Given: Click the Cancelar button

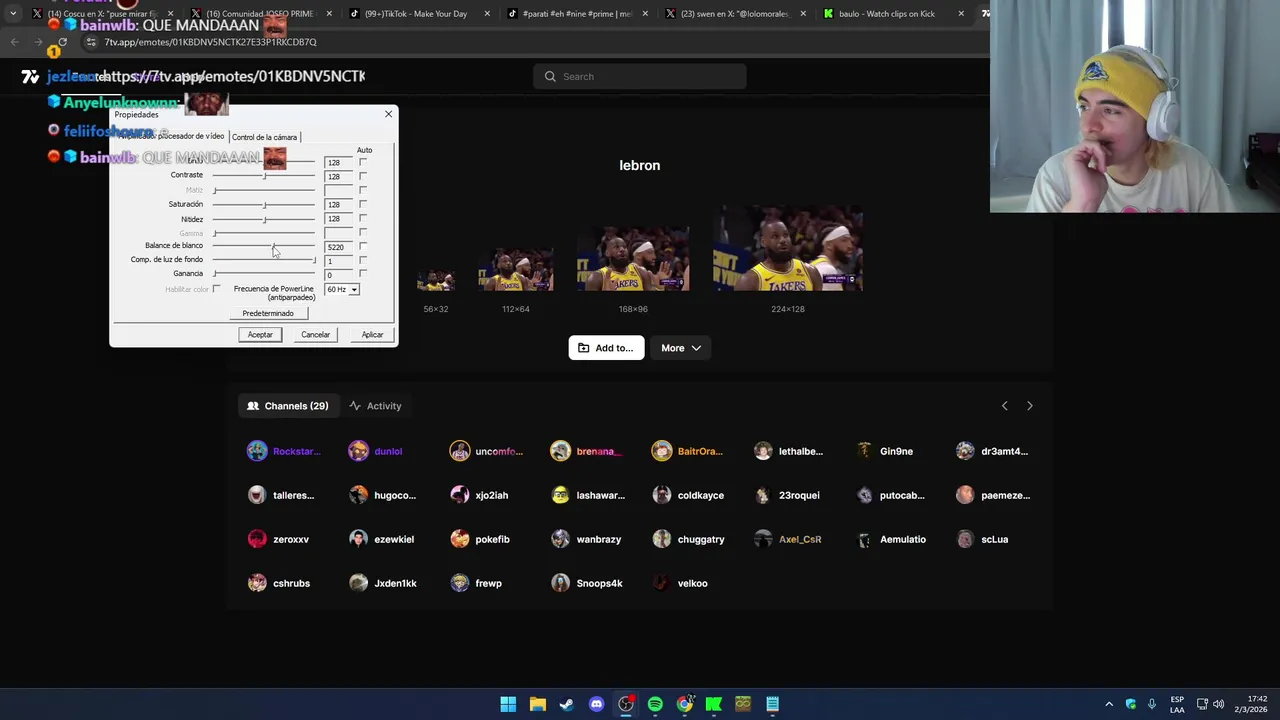Looking at the screenshot, I should (316, 335).
